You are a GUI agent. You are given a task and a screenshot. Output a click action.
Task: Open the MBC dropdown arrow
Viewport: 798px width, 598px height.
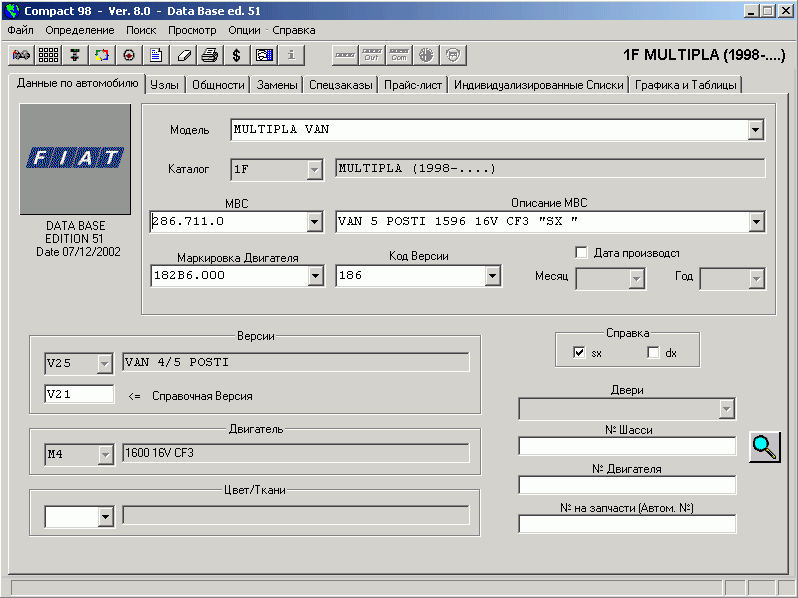pos(315,222)
